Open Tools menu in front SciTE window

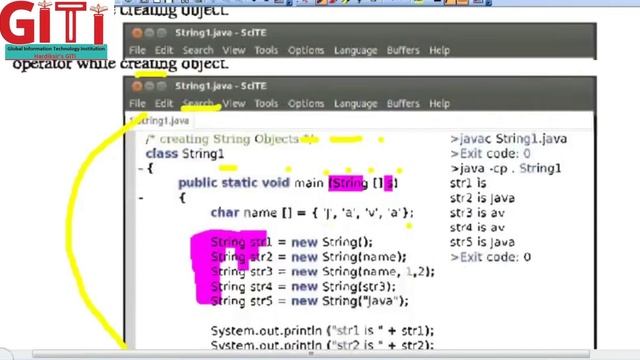[266, 104]
